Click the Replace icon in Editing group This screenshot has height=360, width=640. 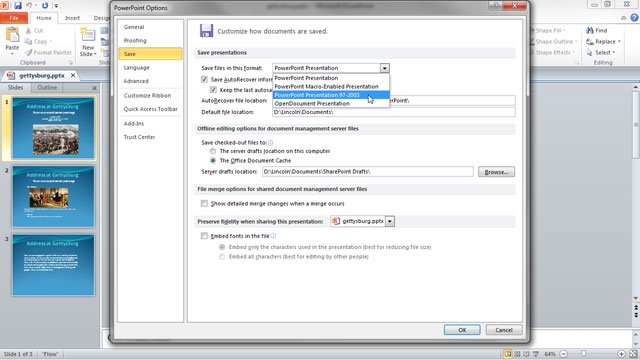click(x=590, y=42)
